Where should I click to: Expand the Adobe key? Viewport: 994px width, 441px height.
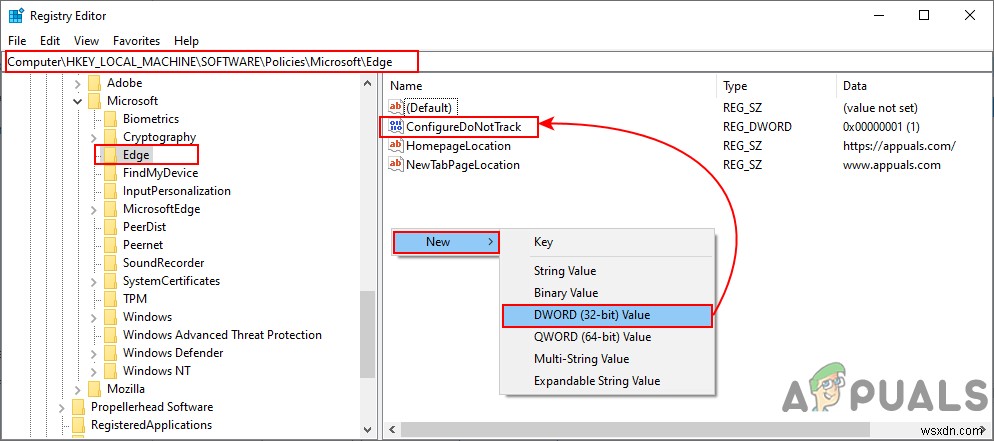(x=77, y=83)
